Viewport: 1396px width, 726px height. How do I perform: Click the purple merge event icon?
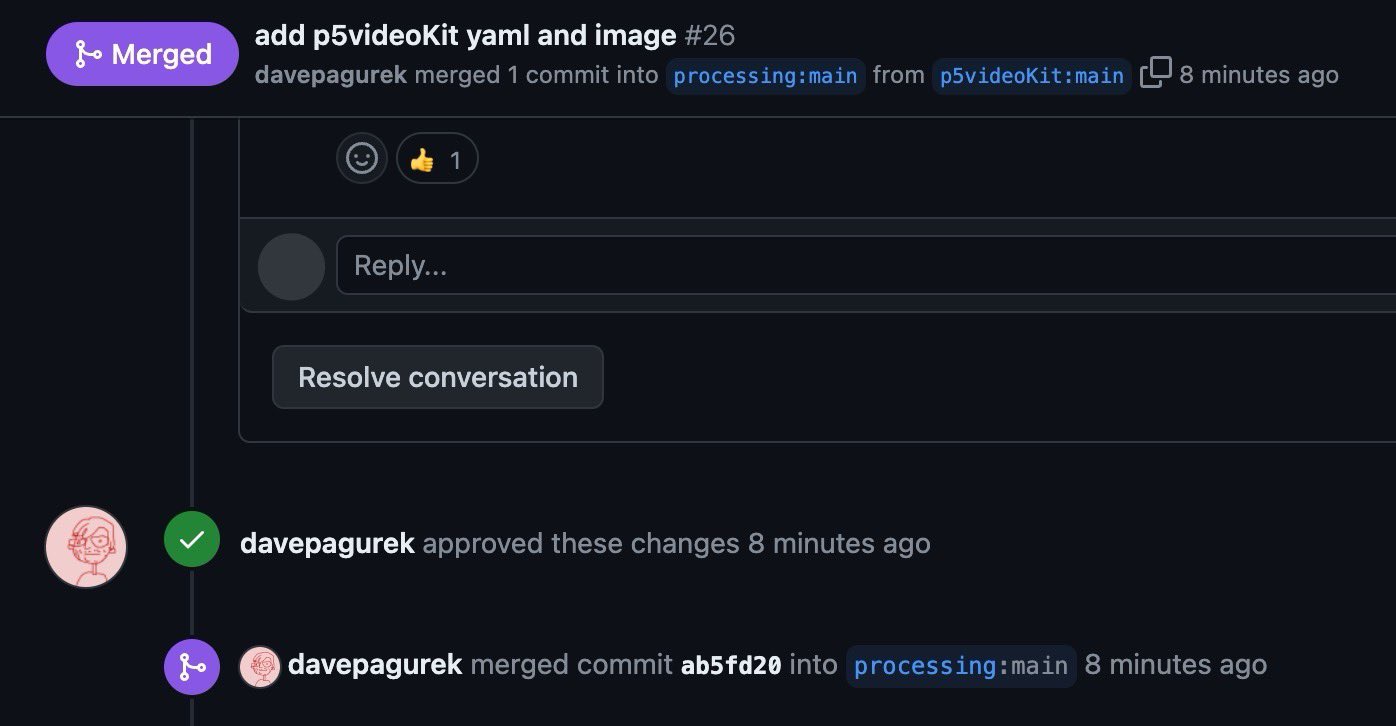(192, 666)
